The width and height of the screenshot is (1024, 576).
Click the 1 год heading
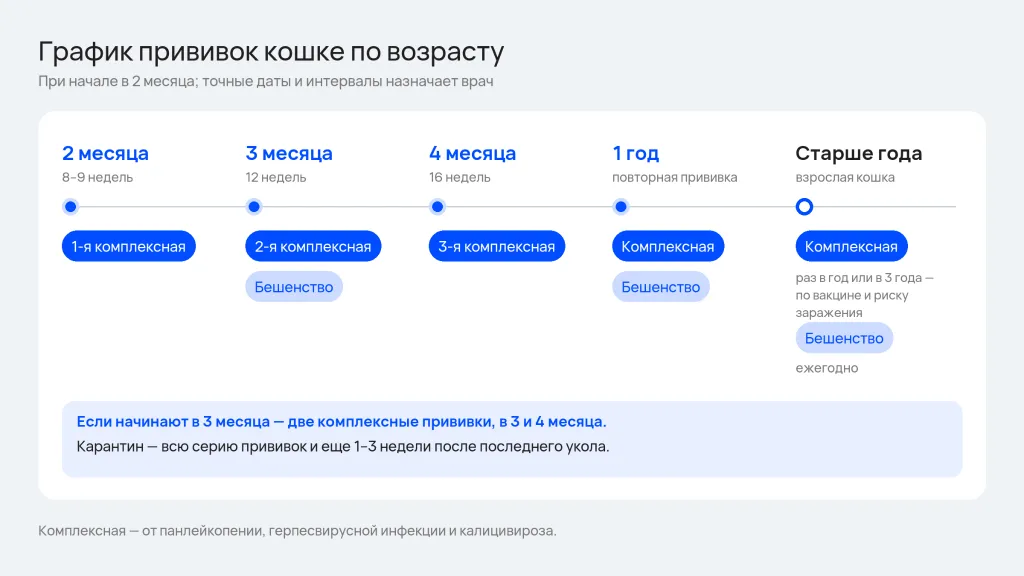coord(635,153)
